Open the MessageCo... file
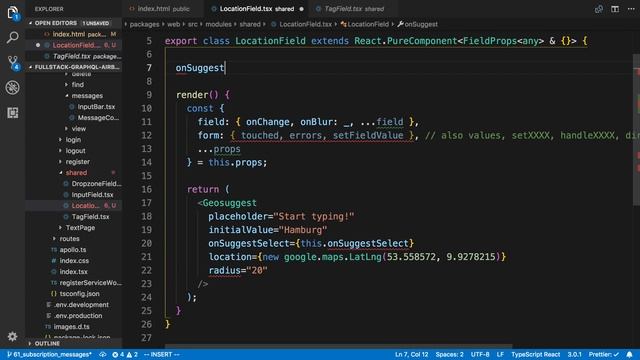 [98, 118]
